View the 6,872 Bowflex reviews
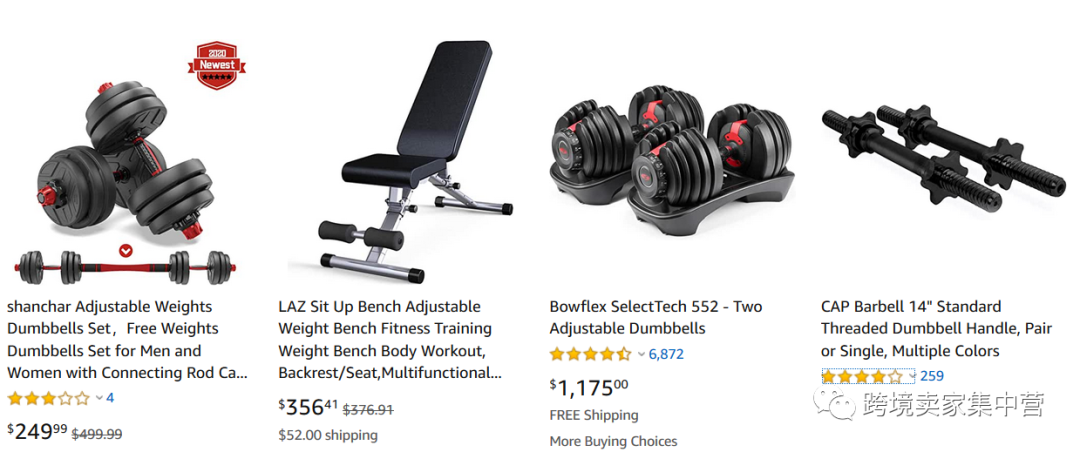 point(666,354)
